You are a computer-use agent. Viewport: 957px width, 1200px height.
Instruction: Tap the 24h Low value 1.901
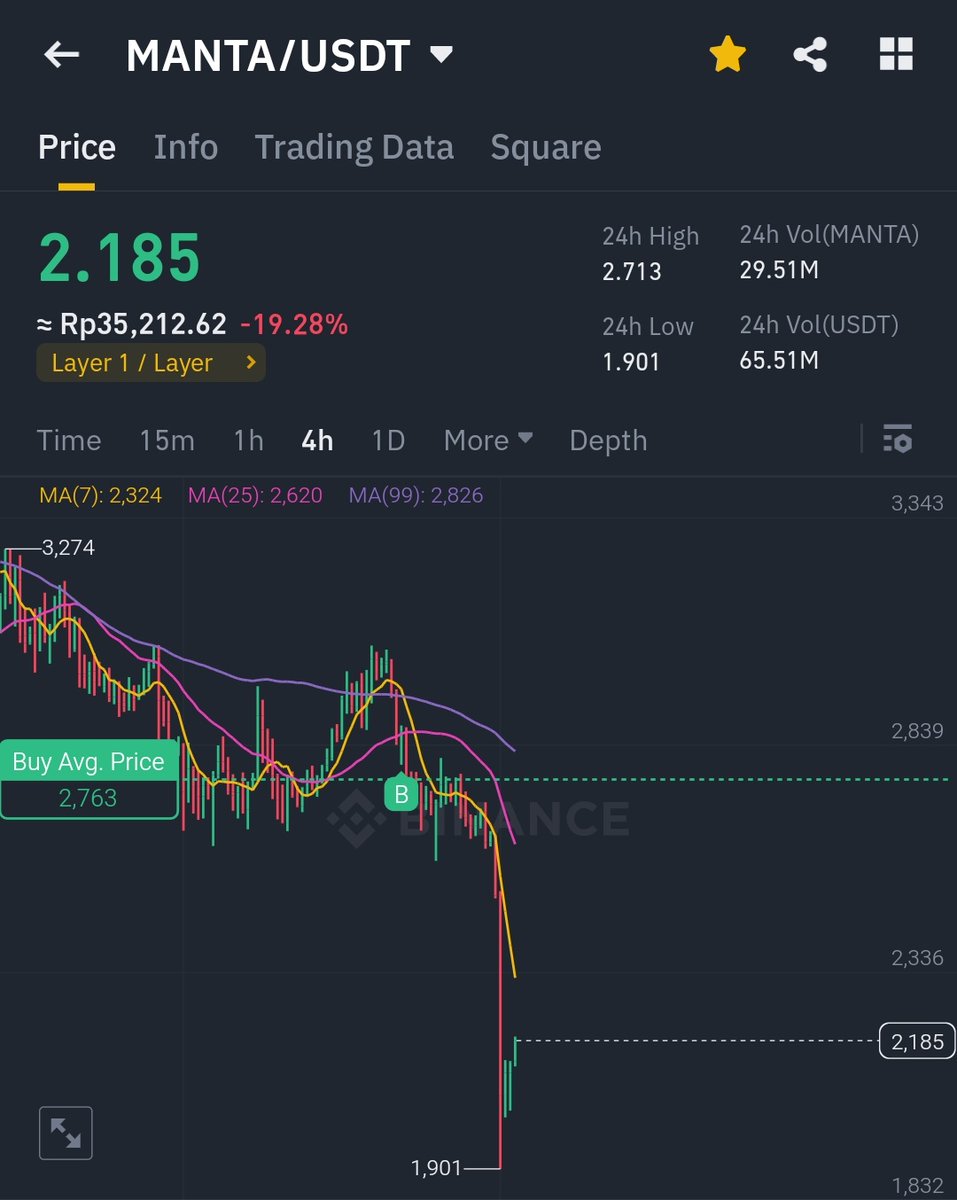coord(631,361)
